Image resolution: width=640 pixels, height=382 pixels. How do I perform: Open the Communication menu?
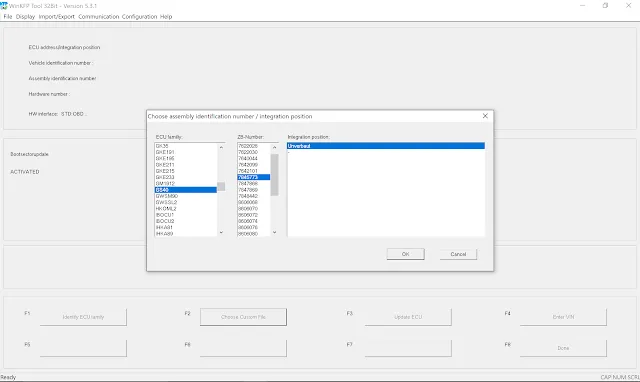pos(98,17)
